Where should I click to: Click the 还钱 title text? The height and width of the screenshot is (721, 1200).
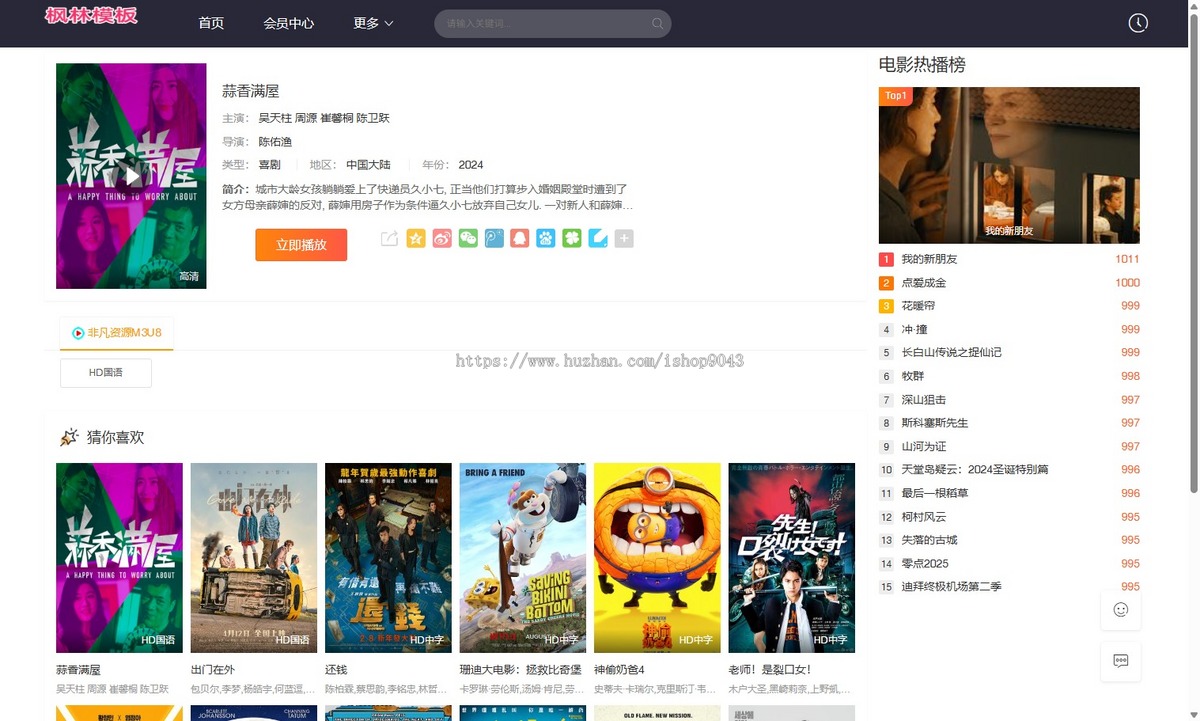click(336, 670)
